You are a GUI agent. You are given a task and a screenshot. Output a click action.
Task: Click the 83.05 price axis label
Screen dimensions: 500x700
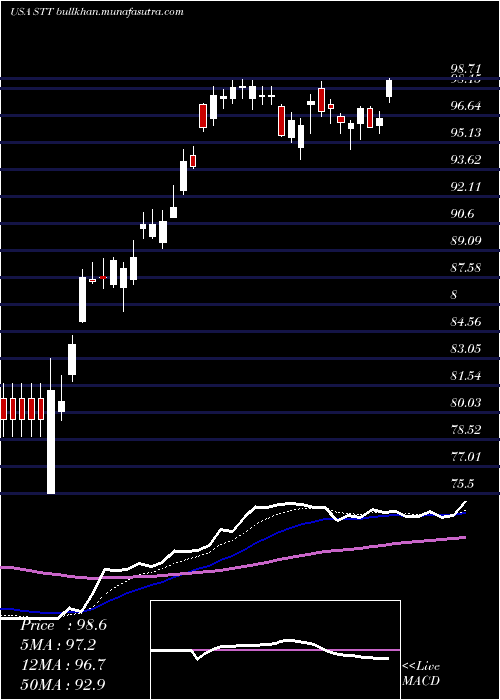point(466,349)
